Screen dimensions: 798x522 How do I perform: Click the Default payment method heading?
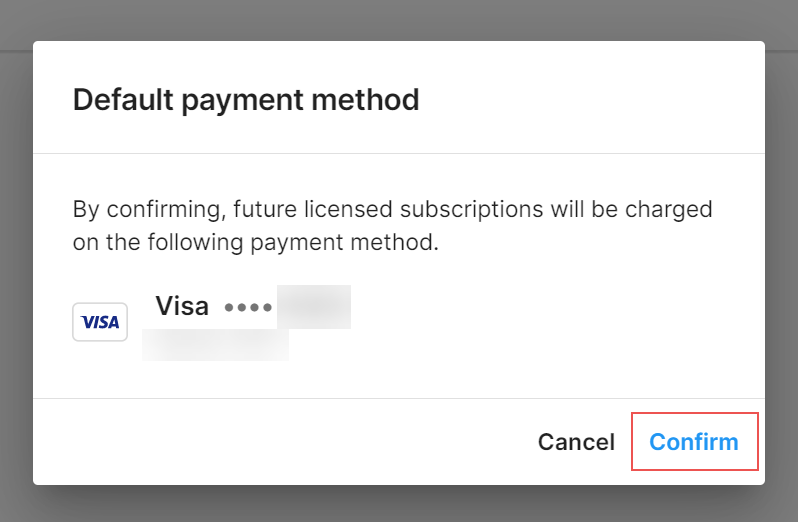[x=246, y=99]
